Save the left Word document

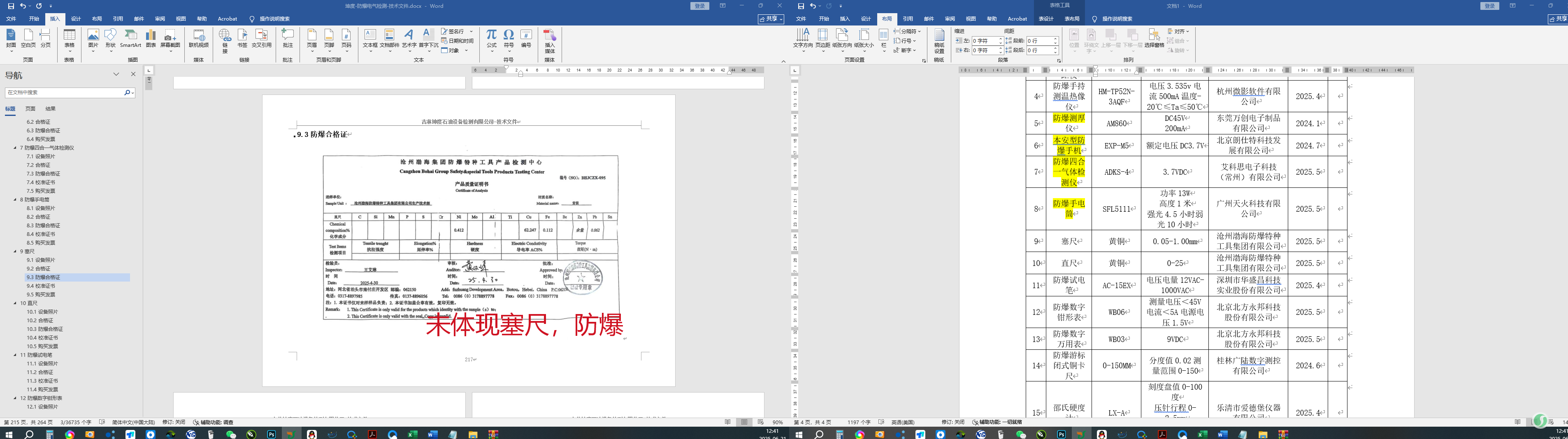(x=10, y=6)
